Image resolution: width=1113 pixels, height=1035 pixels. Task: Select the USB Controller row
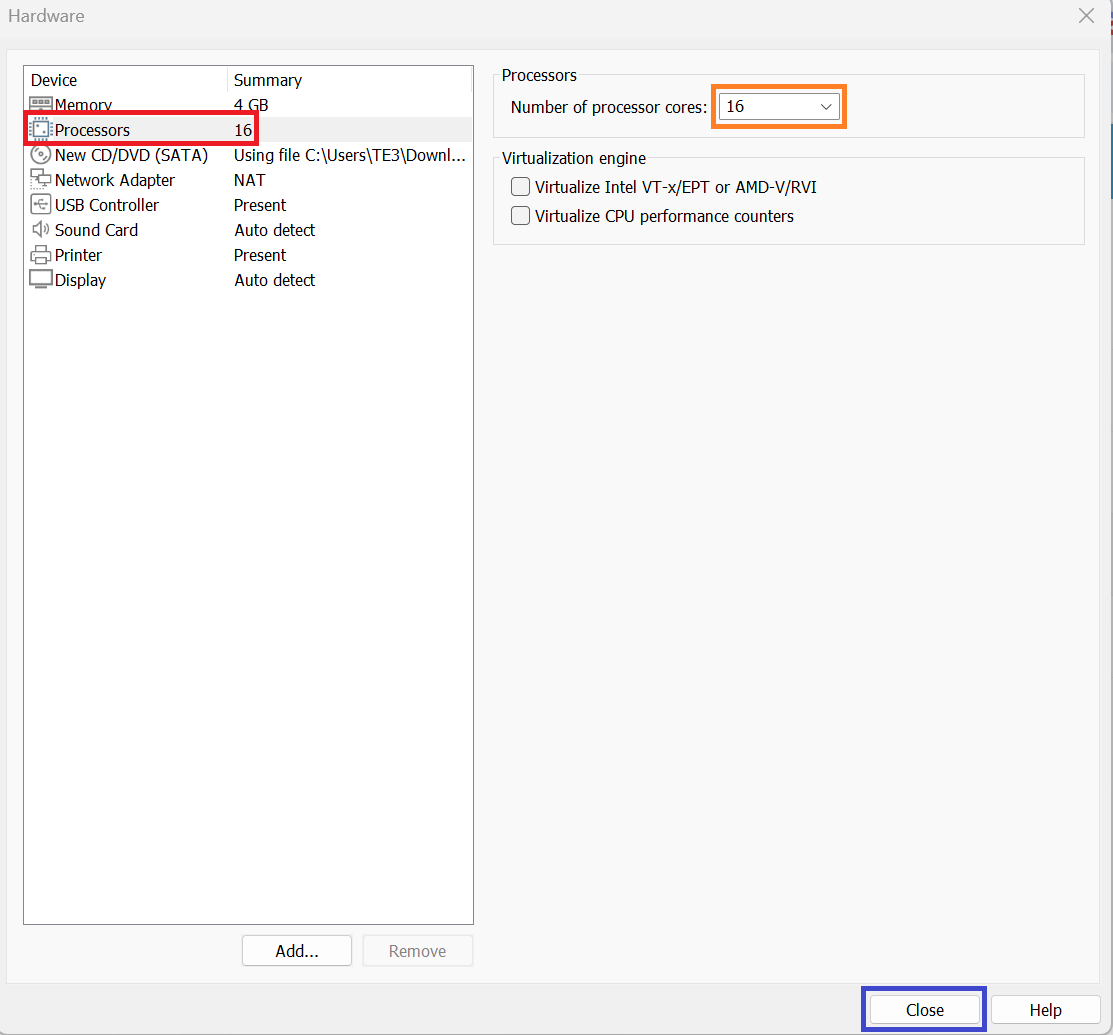coord(248,204)
